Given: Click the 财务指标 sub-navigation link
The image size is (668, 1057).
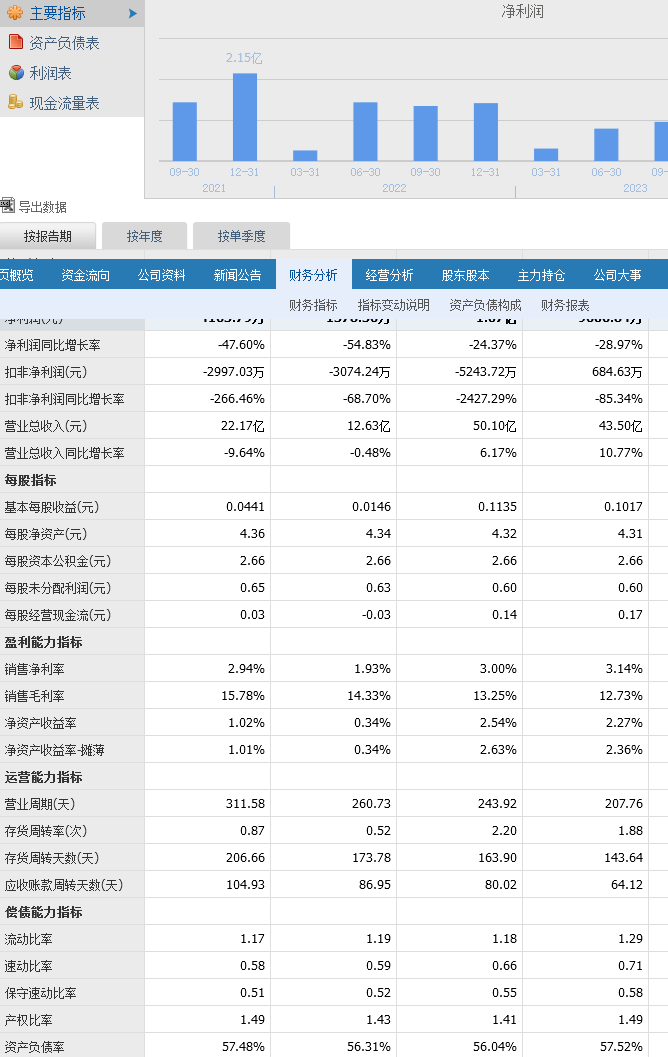Looking at the screenshot, I should (x=313, y=305).
